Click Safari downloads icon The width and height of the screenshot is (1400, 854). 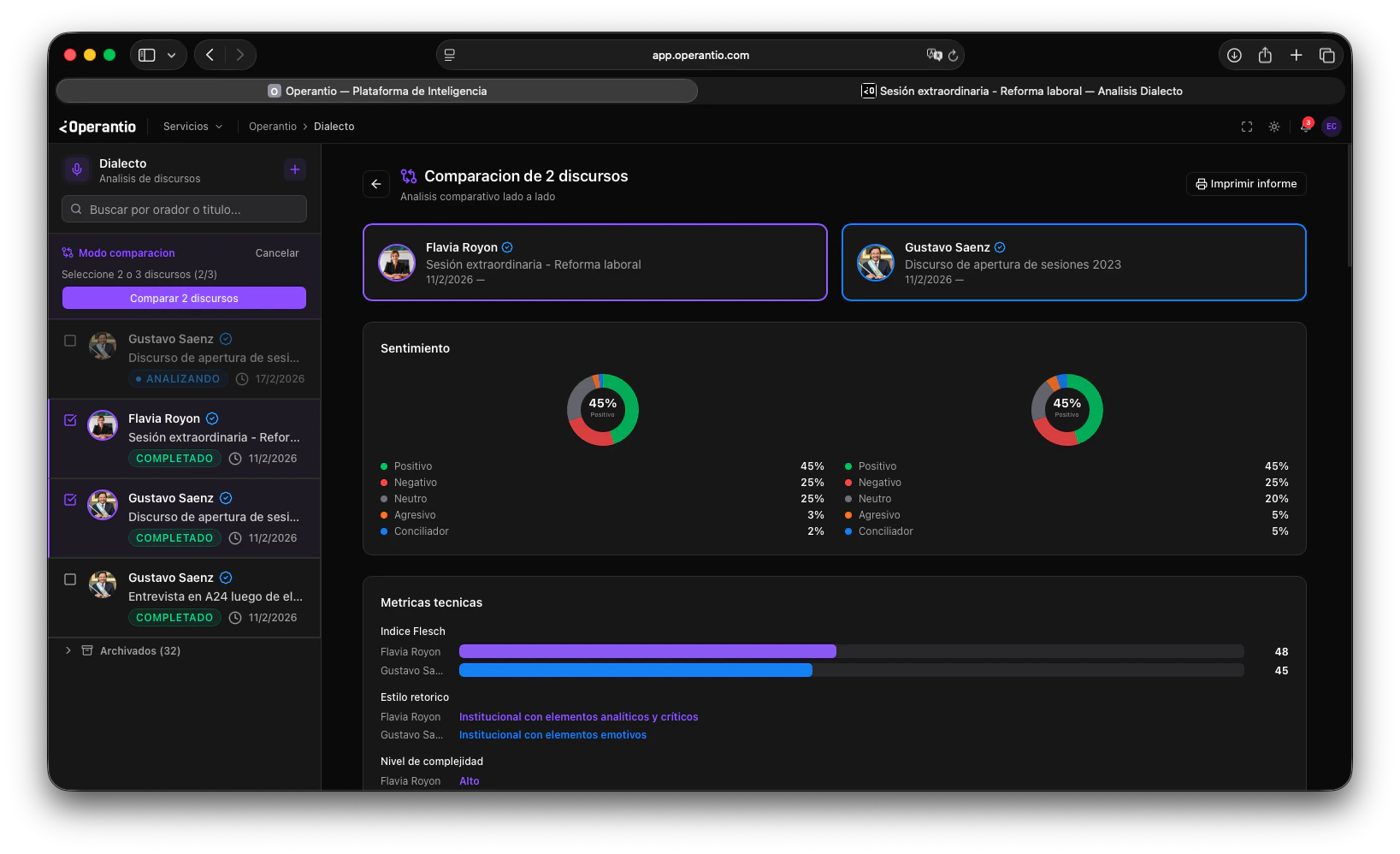point(1234,55)
